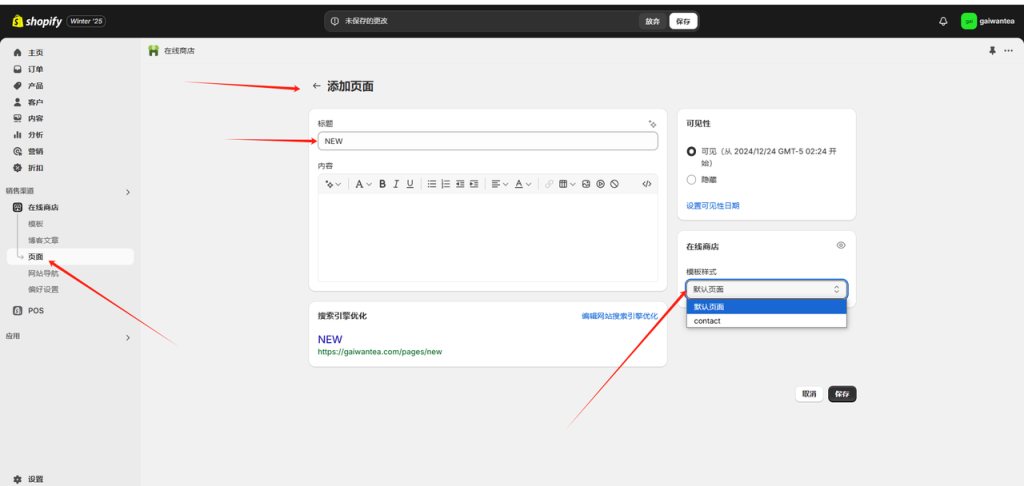Click 编辑网站搜索引擎优化 link
This screenshot has height=486, width=1024.
tap(620, 316)
